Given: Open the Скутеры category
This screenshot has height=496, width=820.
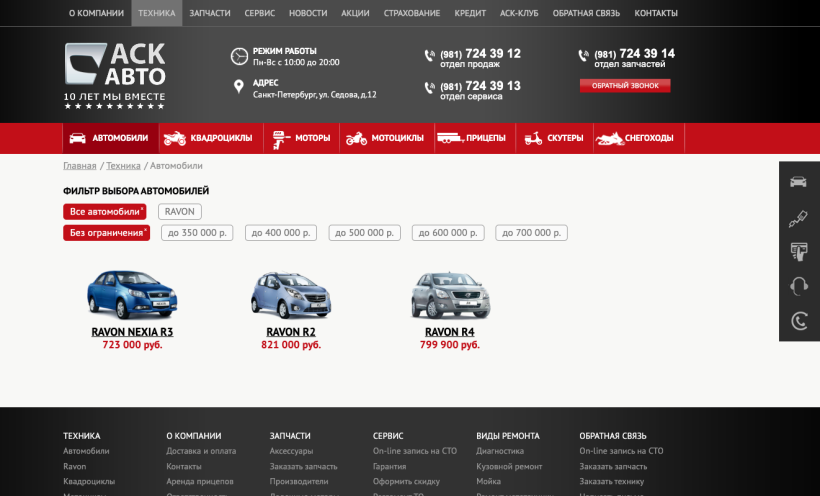Looking at the screenshot, I should [554, 138].
